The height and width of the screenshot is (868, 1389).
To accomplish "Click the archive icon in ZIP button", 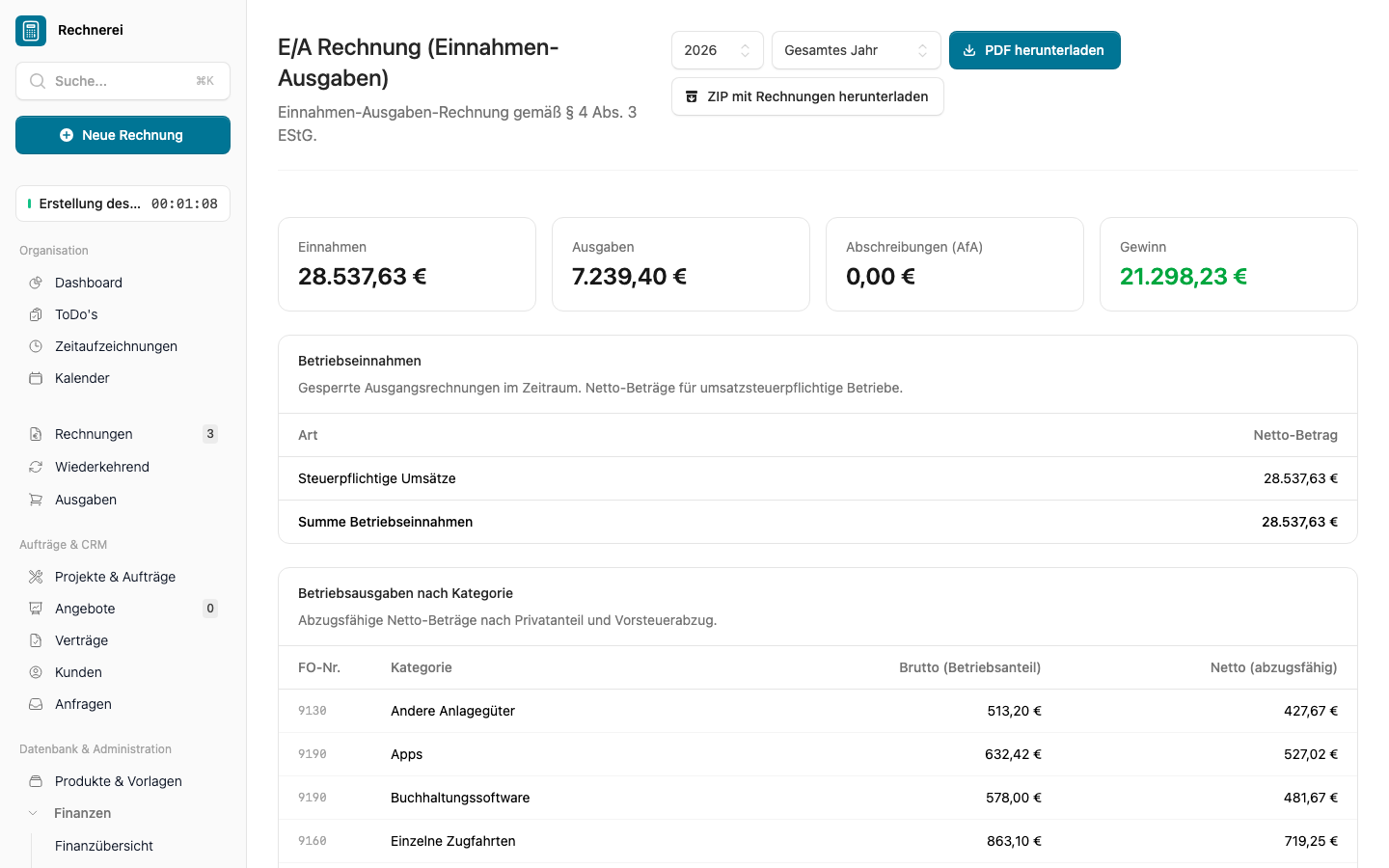I will (692, 96).
